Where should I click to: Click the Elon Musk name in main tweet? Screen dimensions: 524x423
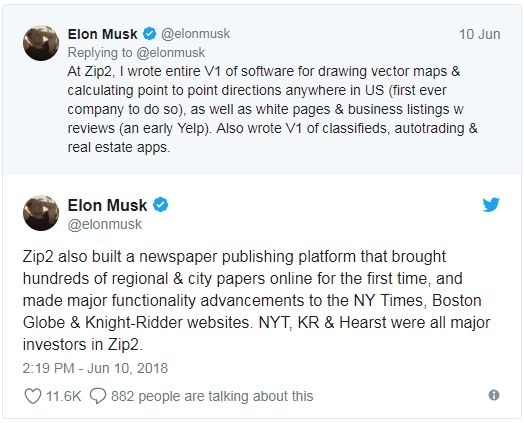coord(107,205)
